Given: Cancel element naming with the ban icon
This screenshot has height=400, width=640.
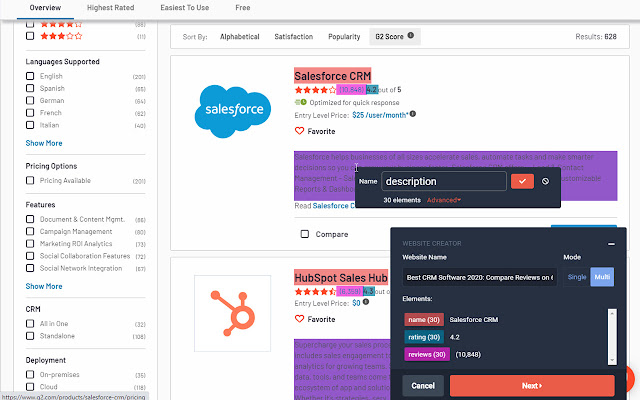Looking at the screenshot, I should coord(545,181).
